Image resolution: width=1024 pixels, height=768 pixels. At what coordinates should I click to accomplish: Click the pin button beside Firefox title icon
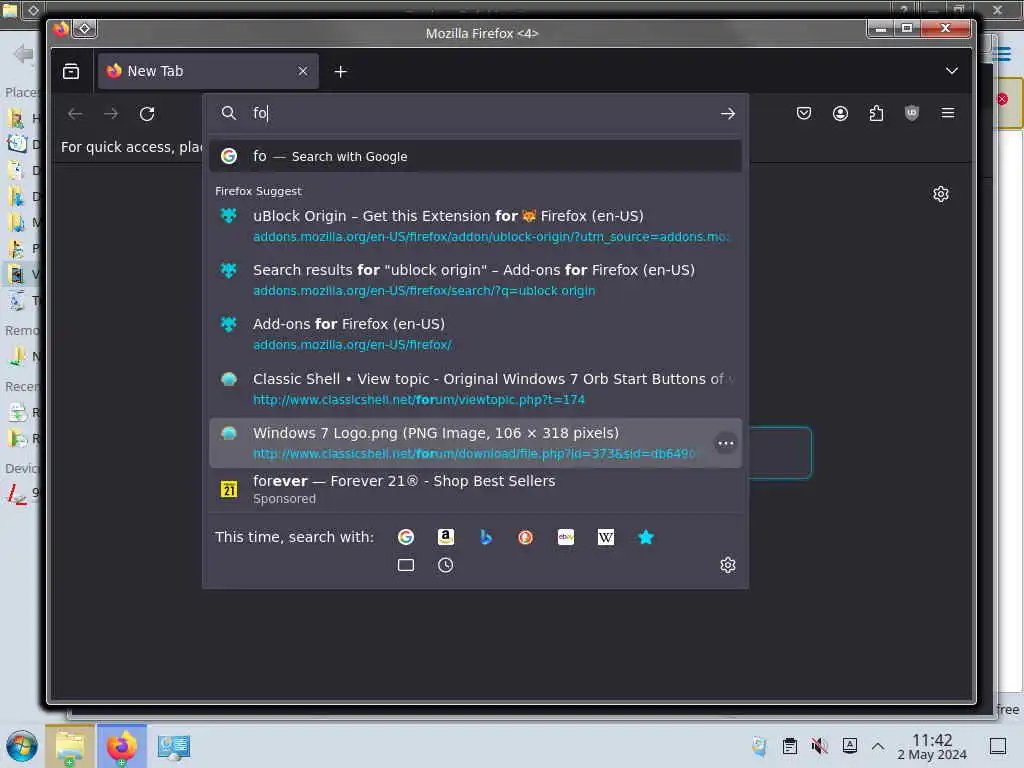coord(85,29)
